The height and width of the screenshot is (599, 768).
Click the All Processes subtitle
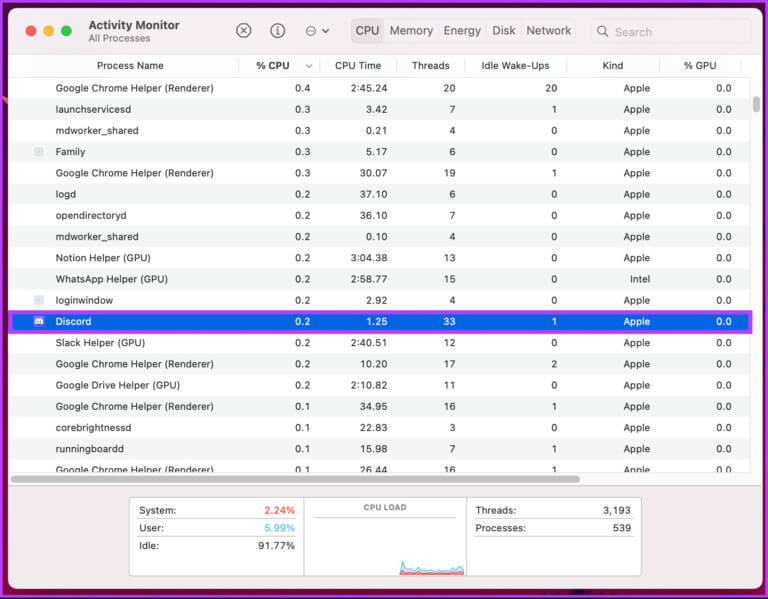coord(119,38)
